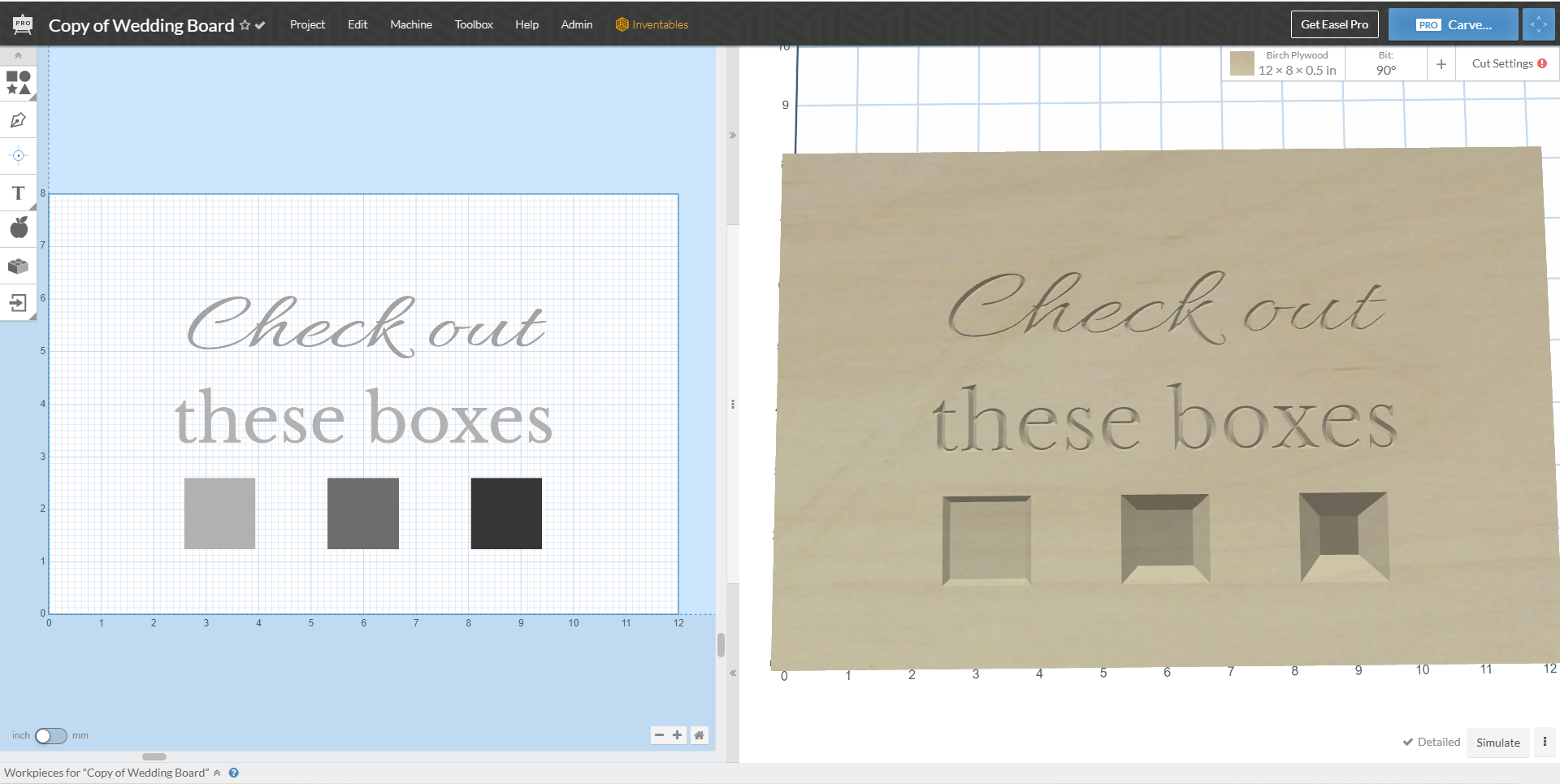
Task: Click the Simulate button
Action: [x=1497, y=743]
